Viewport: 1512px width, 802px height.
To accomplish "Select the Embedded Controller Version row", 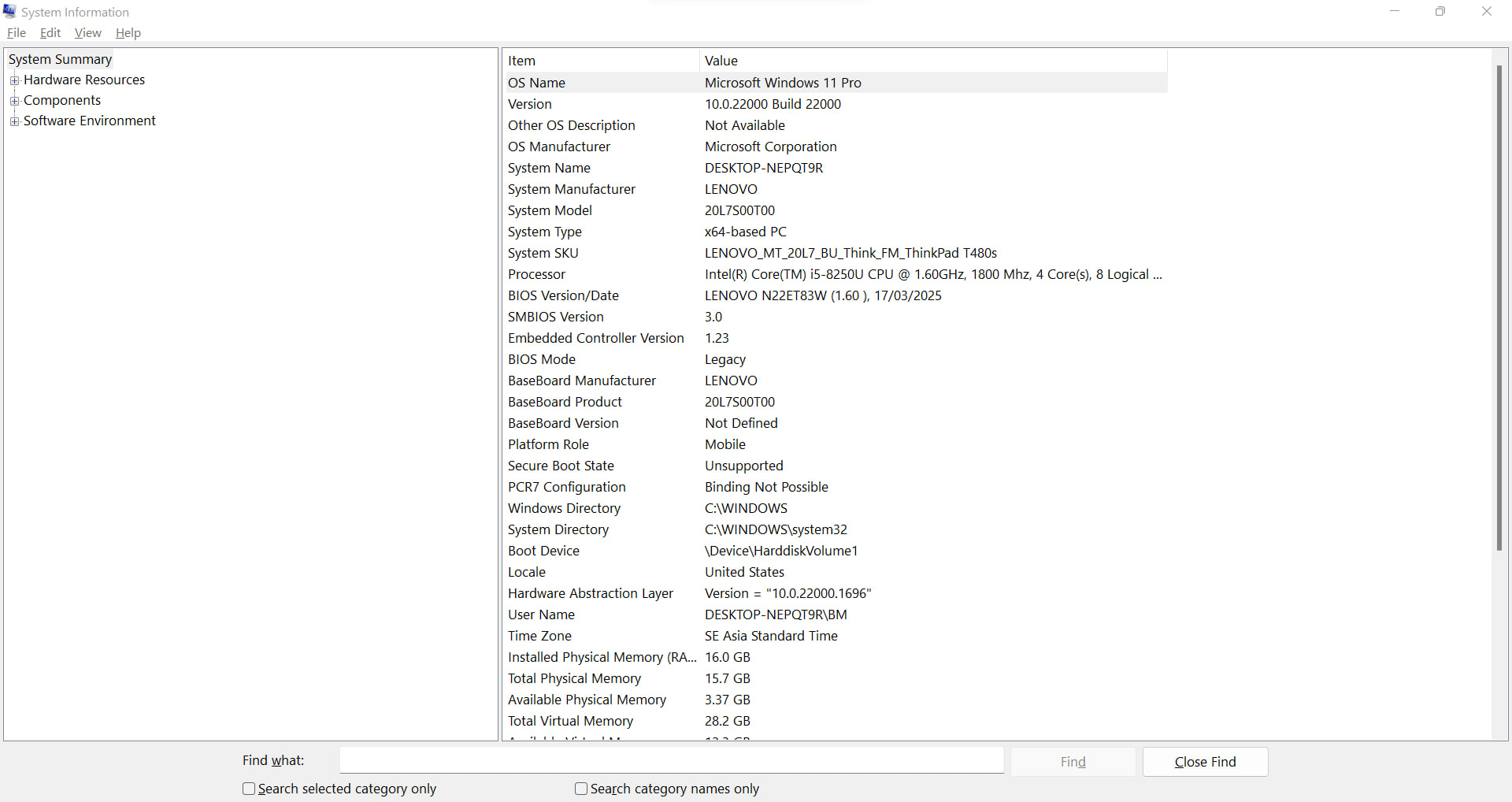I will coord(836,338).
